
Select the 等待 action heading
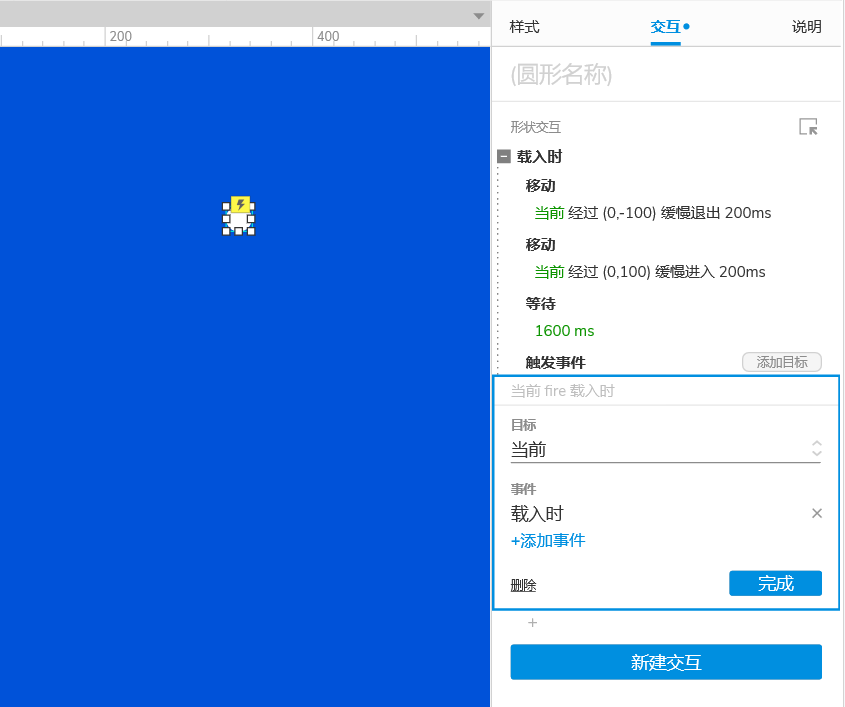[x=541, y=303]
